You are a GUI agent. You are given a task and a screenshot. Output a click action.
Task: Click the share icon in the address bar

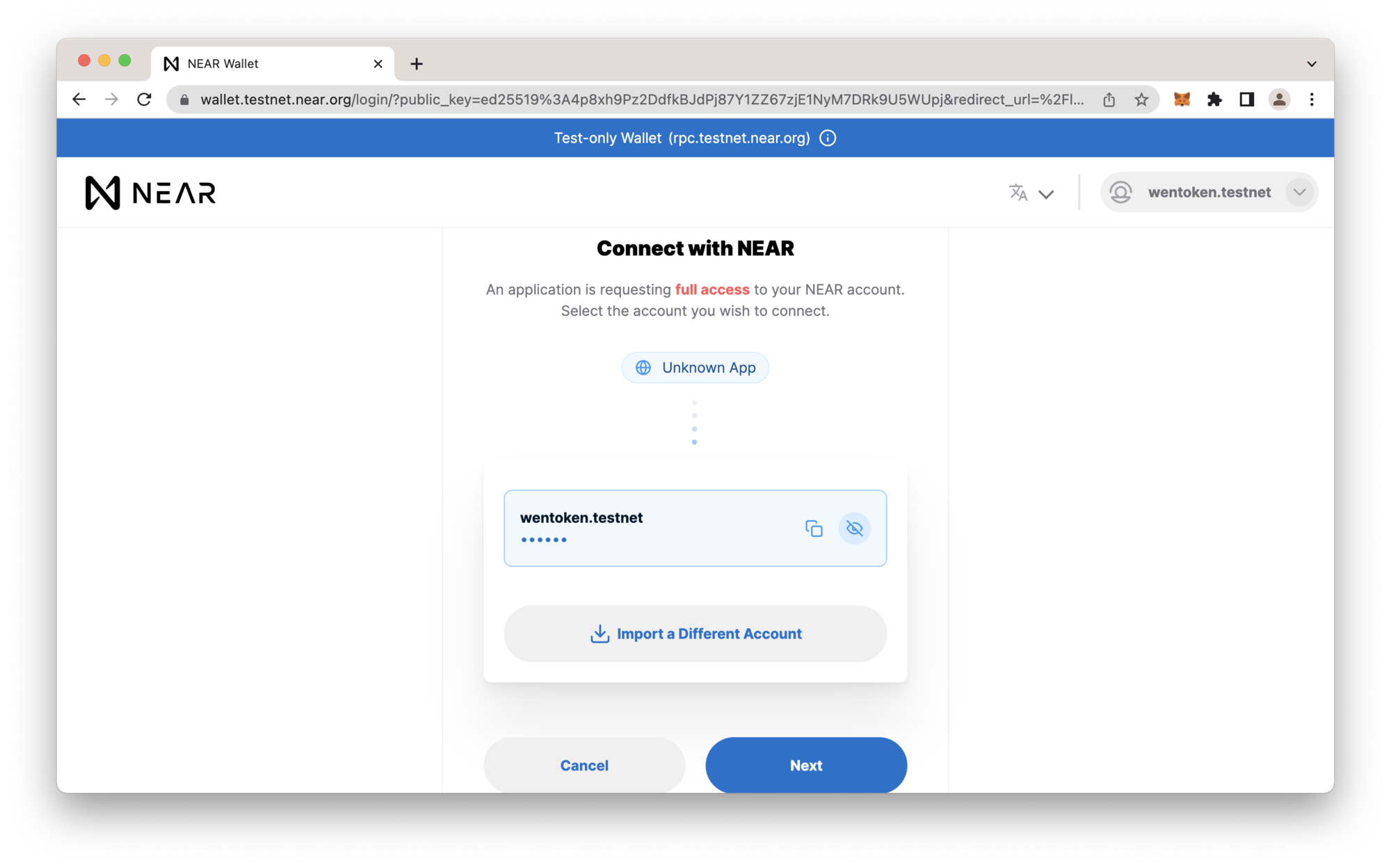[1109, 99]
